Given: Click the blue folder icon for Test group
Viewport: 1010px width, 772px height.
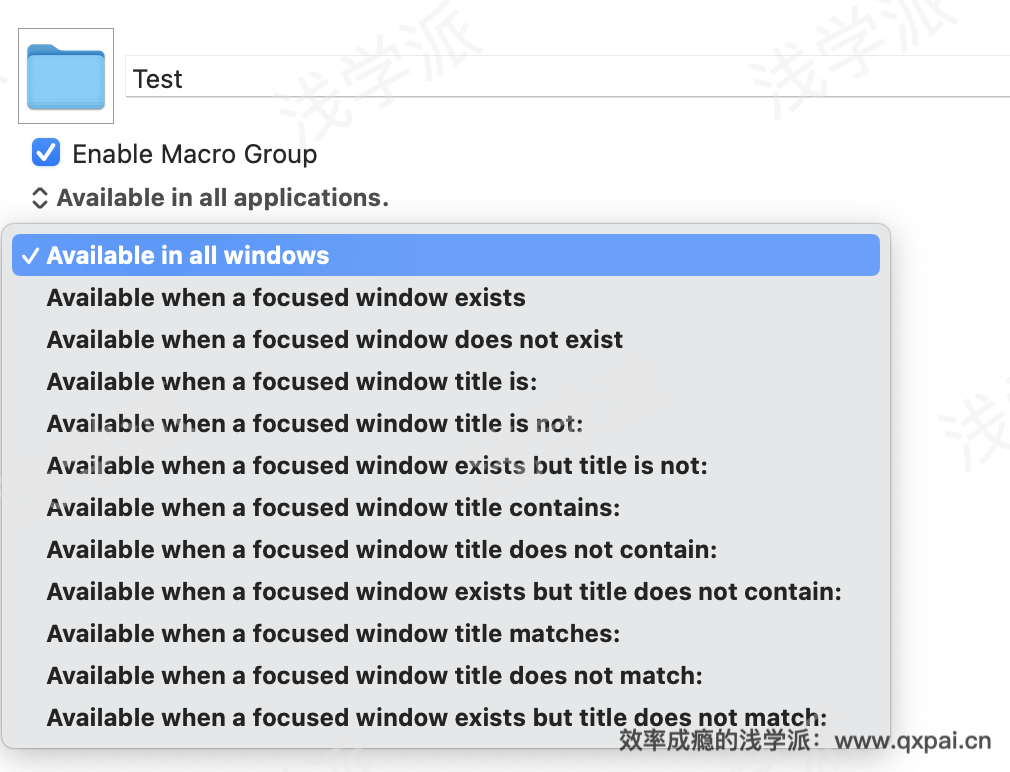Looking at the screenshot, I should point(66,76).
